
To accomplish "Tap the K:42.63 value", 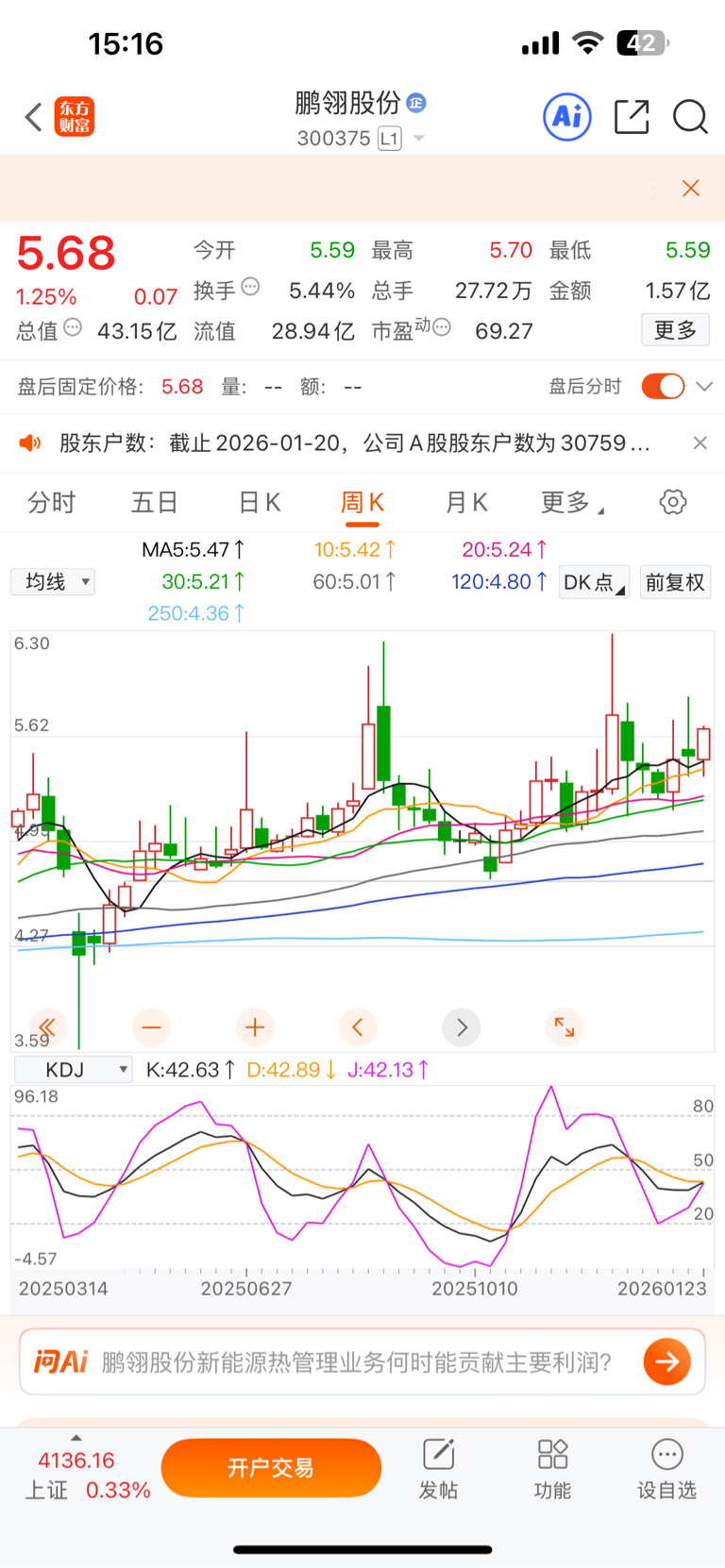I will [x=191, y=1070].
